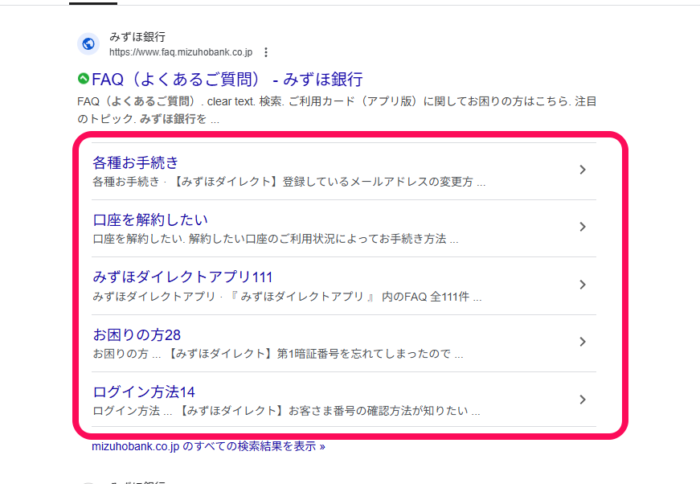
Task: Open the お困りの方28 sitelink
Action: click(x=137, y=334)
